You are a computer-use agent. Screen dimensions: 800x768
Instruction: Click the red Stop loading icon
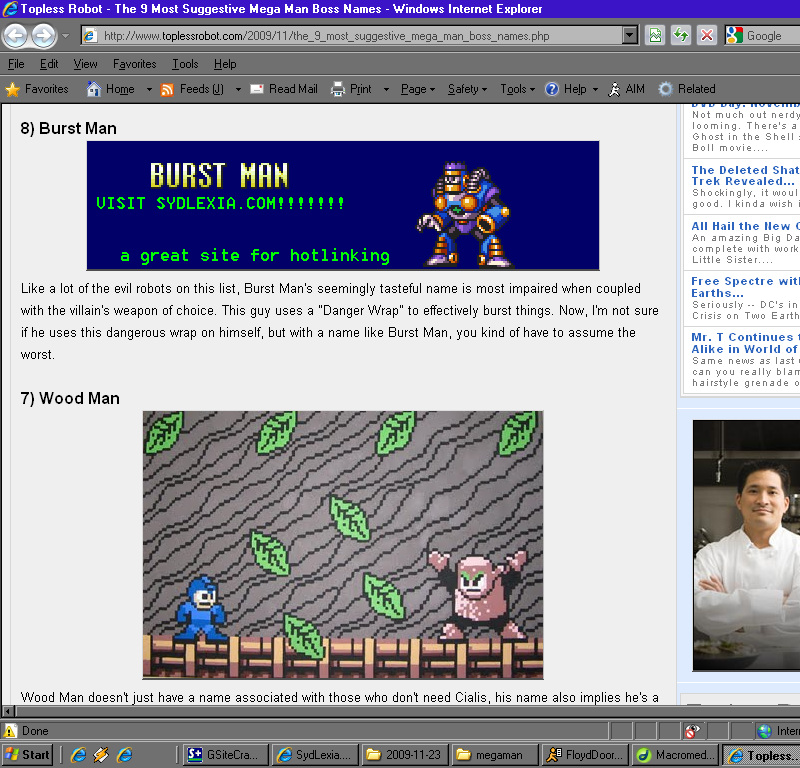707,36
